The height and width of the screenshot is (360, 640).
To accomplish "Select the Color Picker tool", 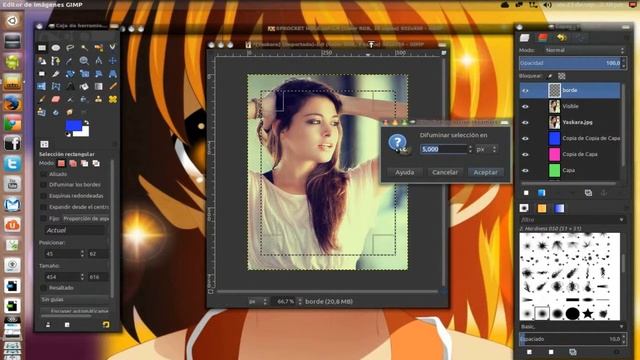I will click(x=70, y=61).
